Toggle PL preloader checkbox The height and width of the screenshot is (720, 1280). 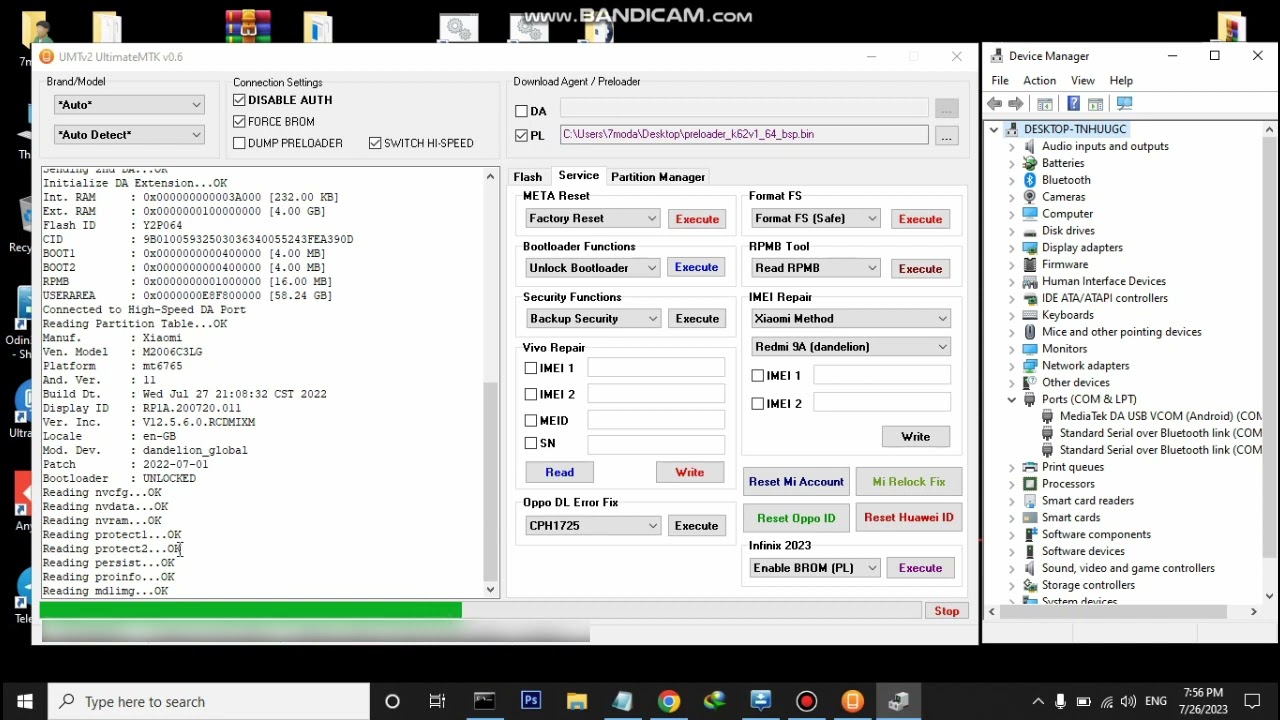click(x=521, y=135)
